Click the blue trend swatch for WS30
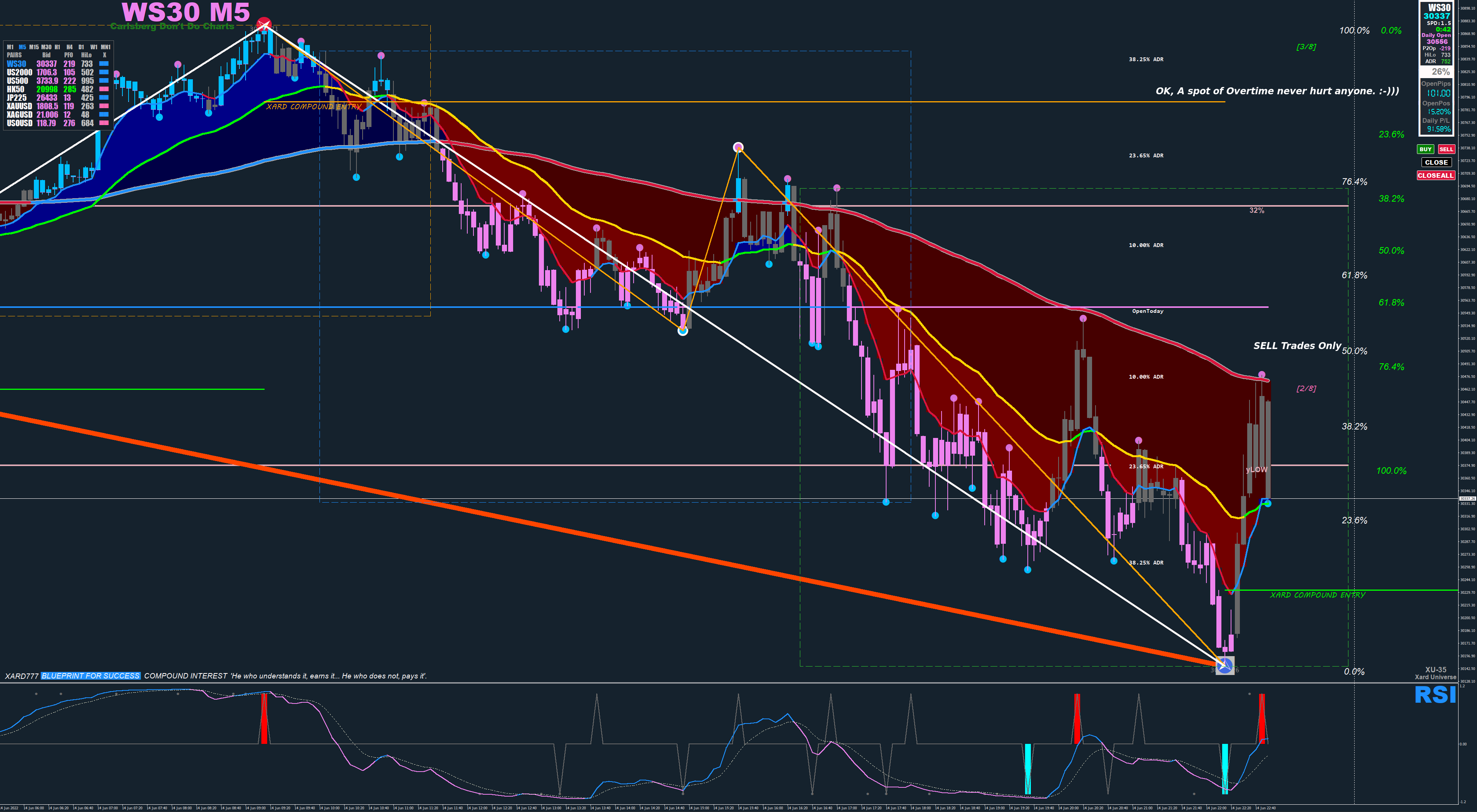 (104, 63)
